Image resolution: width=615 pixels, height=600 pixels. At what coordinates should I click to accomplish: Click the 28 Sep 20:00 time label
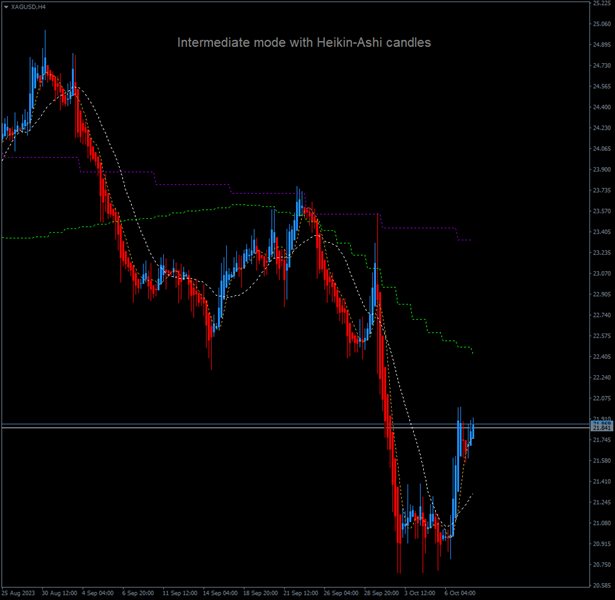(x=382, y=593)
